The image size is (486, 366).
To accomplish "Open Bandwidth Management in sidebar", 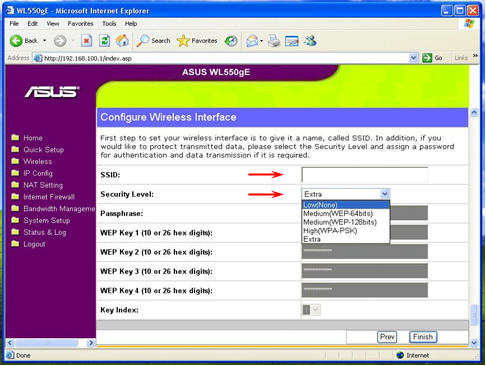I will coord(59,209).
